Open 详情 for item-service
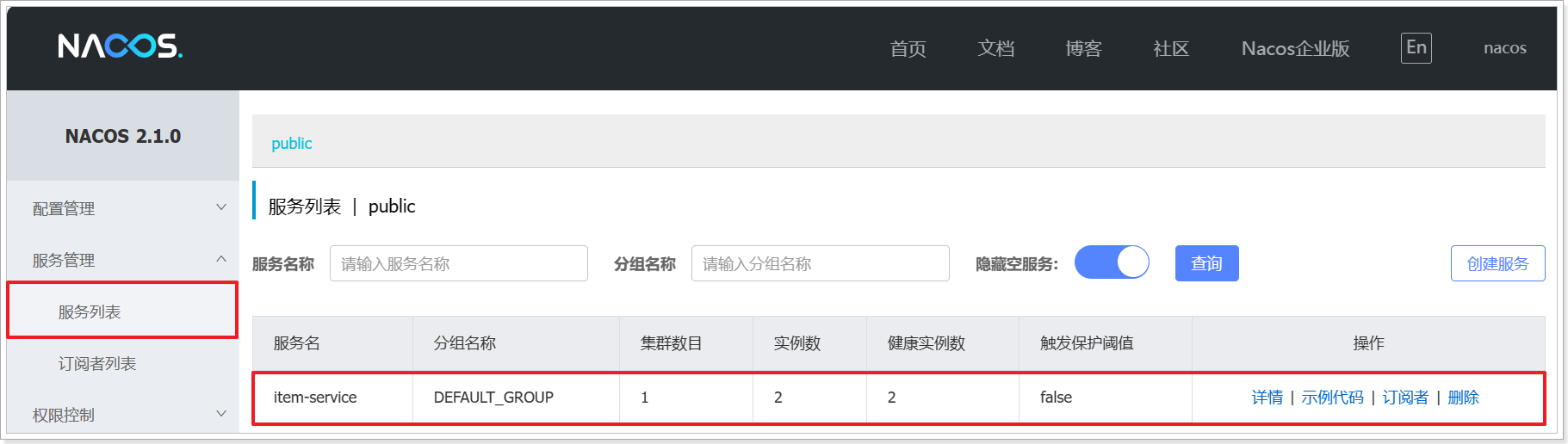Viewport: 1568px width, 444px height. [x=1267, y=398]
